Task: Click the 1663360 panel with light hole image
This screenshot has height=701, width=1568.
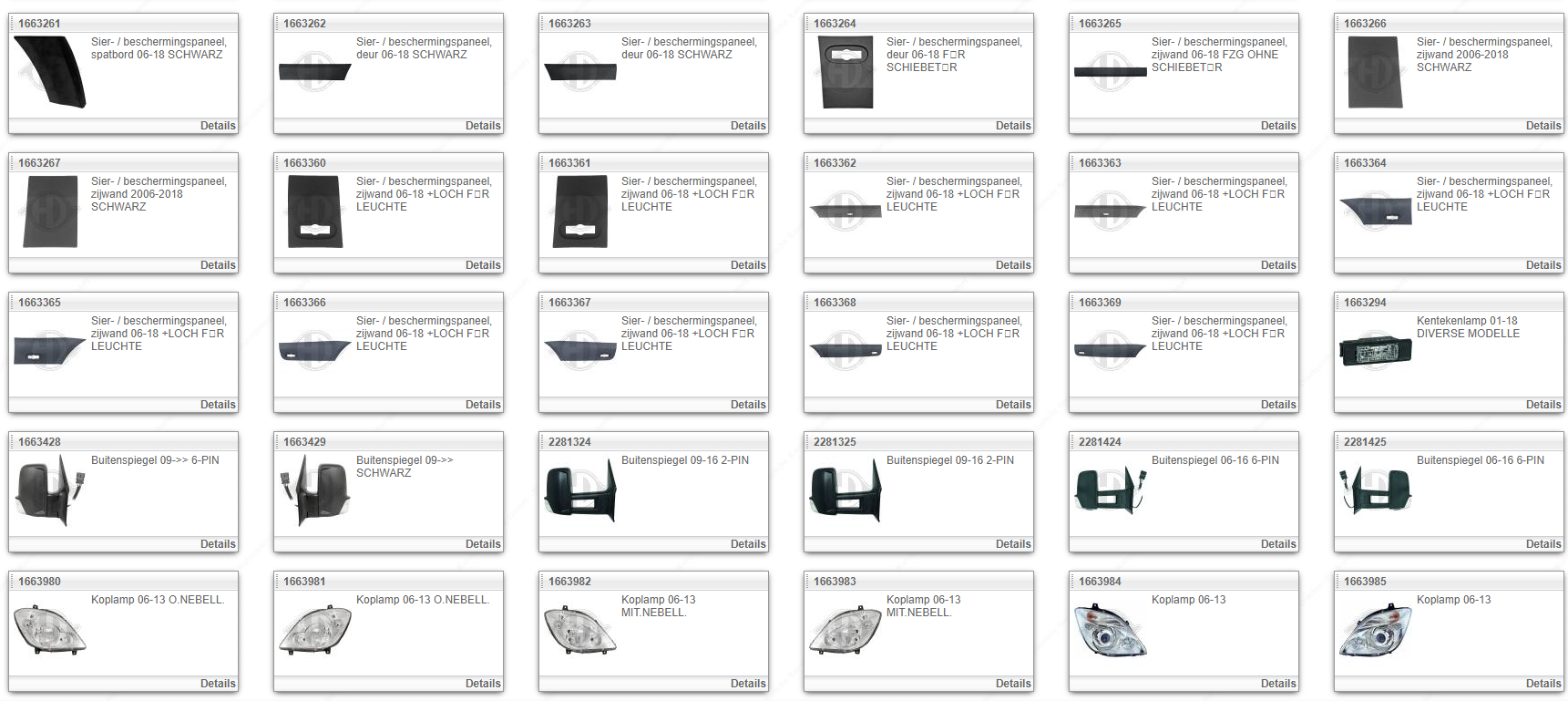Action: (x=315, y=212)
